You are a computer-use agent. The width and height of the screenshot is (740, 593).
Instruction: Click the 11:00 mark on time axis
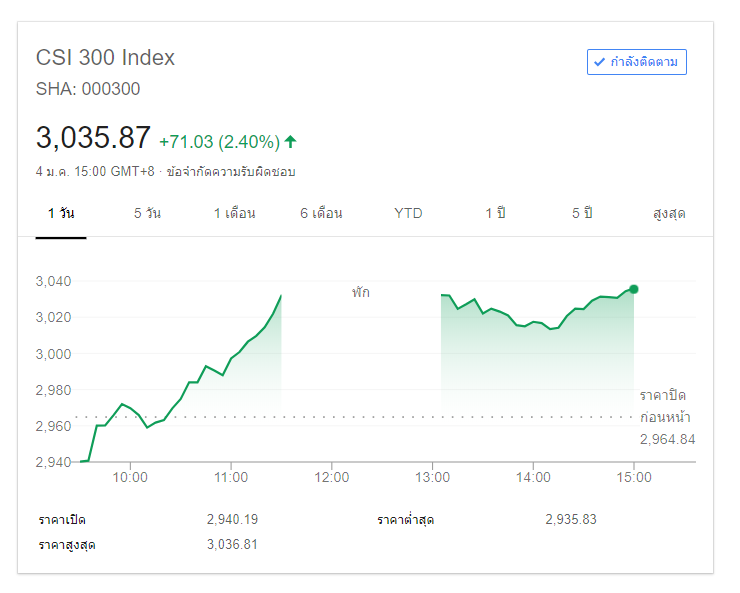(x=231, y=477)
